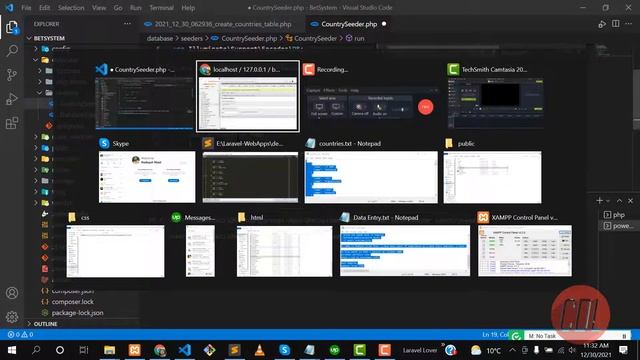Select the php terminal in the terminal list
This screenshot has height=360, width=640.
click(x=618, y=215)
